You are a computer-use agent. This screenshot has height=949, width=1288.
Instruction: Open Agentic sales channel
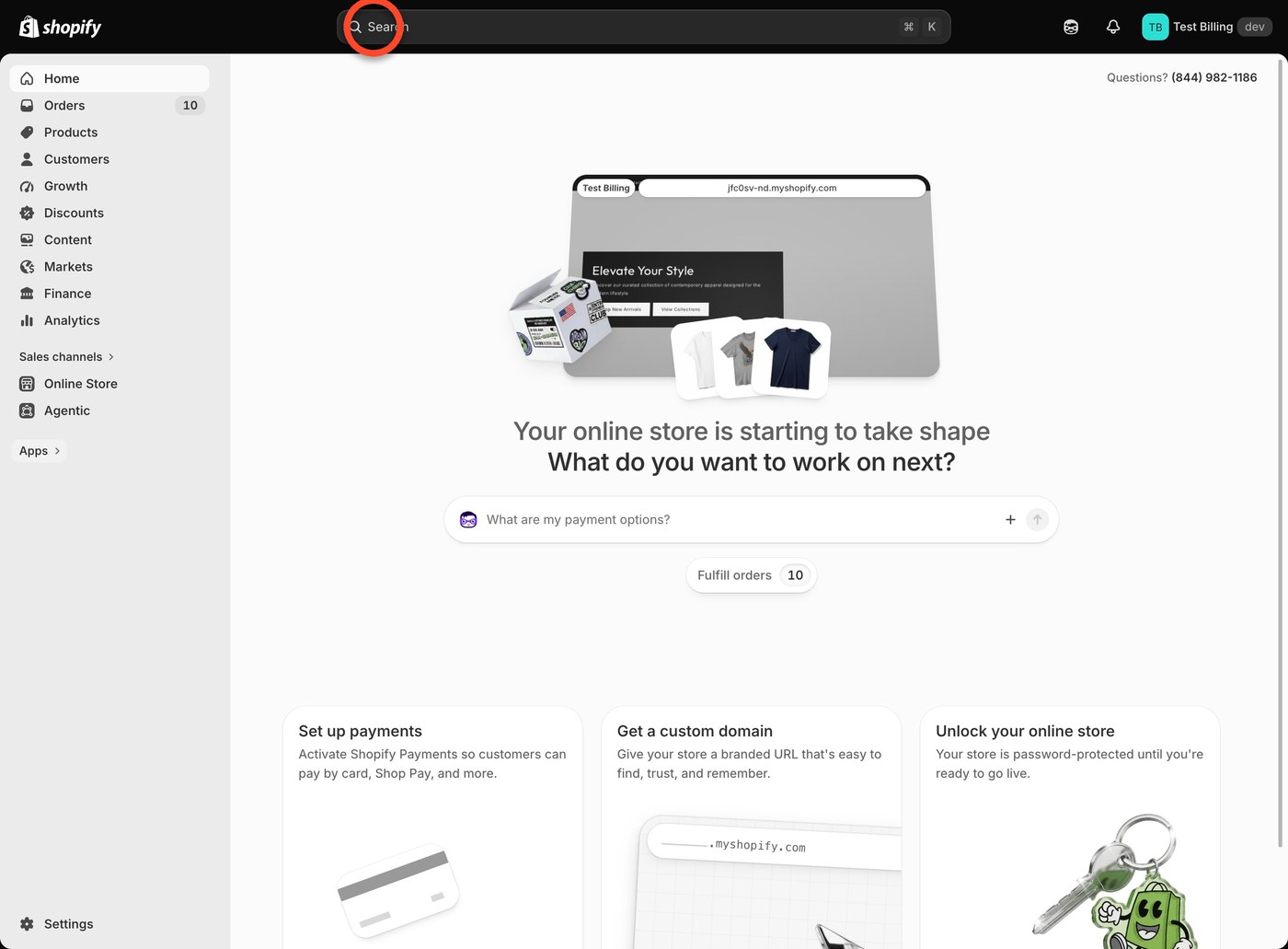pyautogui.click(x=109, y=411)
